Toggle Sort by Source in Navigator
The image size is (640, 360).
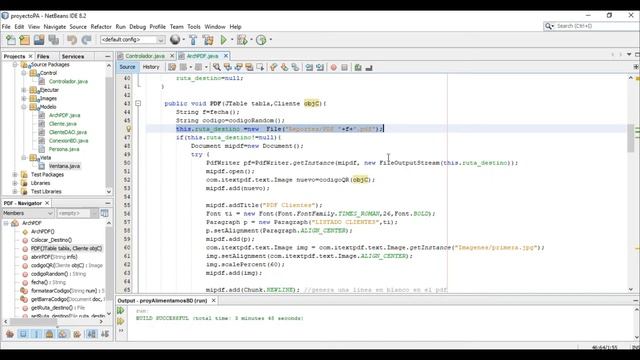[105, 334]
